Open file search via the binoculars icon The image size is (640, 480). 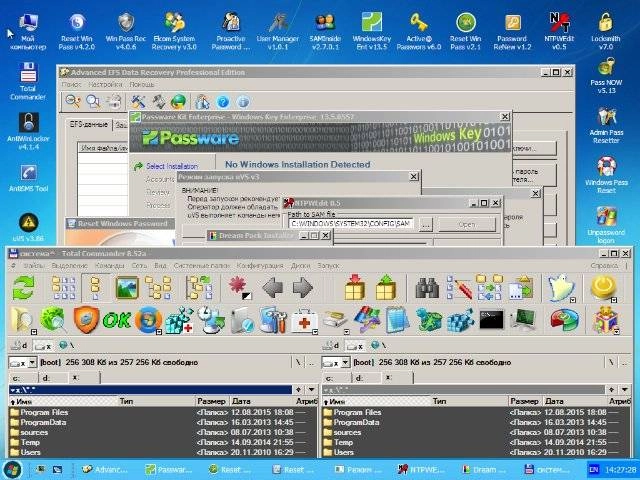[427, 288]
